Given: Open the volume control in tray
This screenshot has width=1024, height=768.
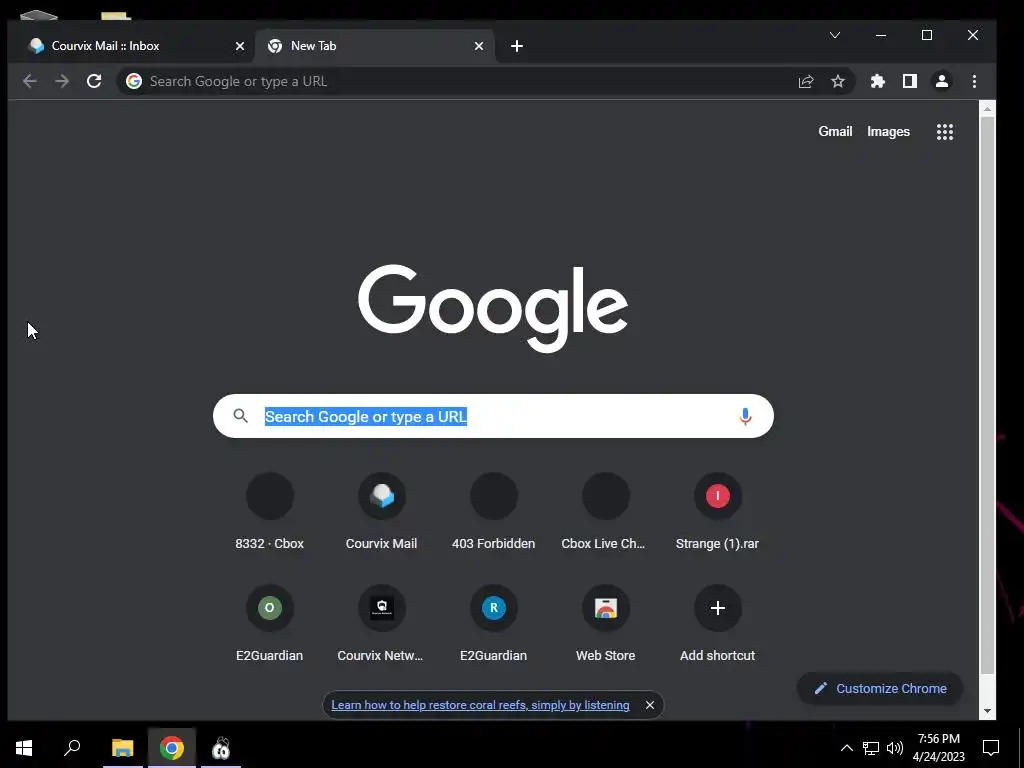Looking at the screenshot, I should pos(895,748).
